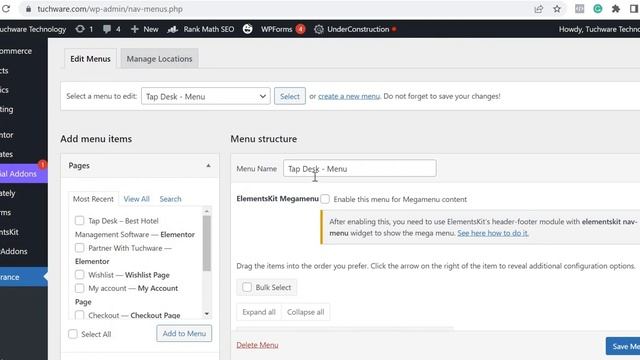Image resolution: width=640 pixels, height=360 pixels.
Task: Open the Select a menu to edit dropdown
Action: pyautogui.click(x=206, y=96)
